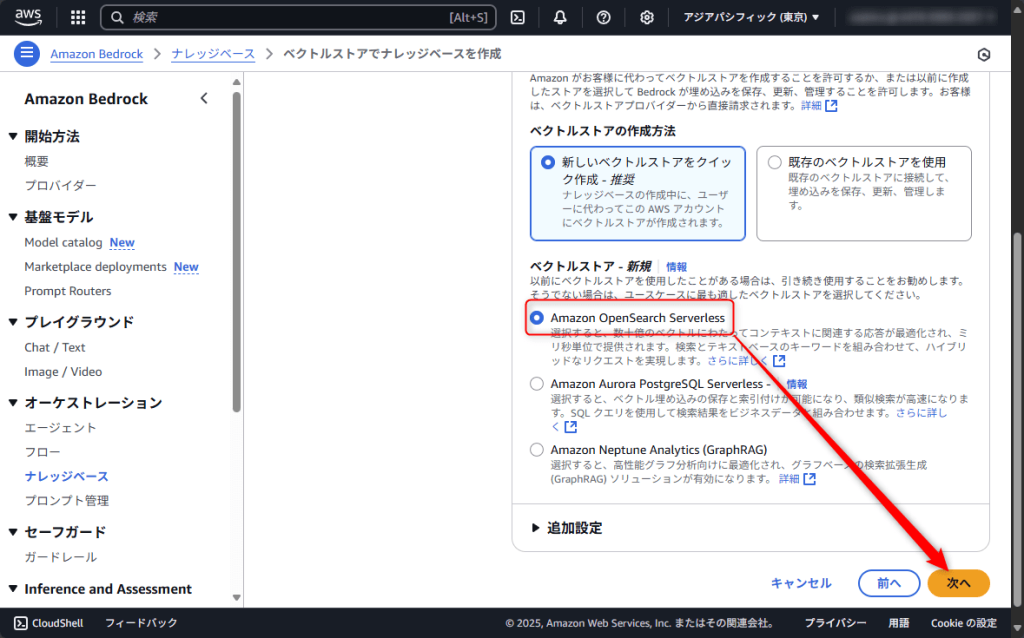Image resolution: width=1024 pixels, height=638 pixels.
Task: Click the 検索 search input field
Action: click(x=298, y=18)
